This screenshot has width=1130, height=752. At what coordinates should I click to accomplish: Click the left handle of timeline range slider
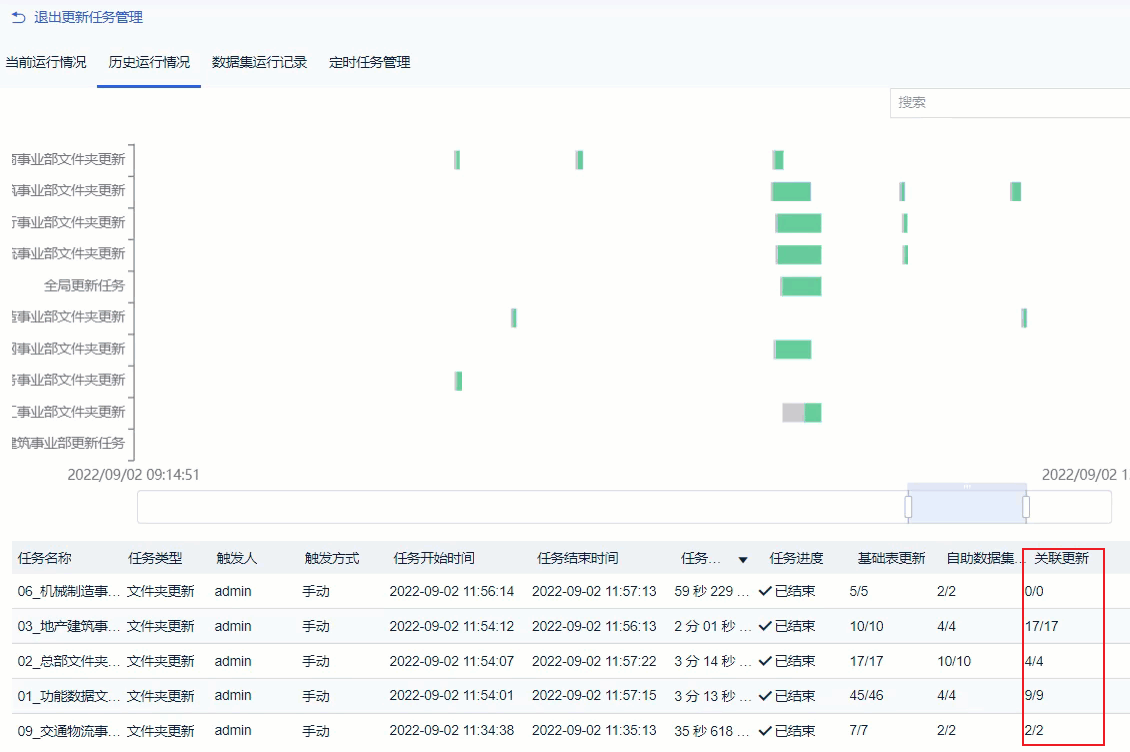pos(908,507)
